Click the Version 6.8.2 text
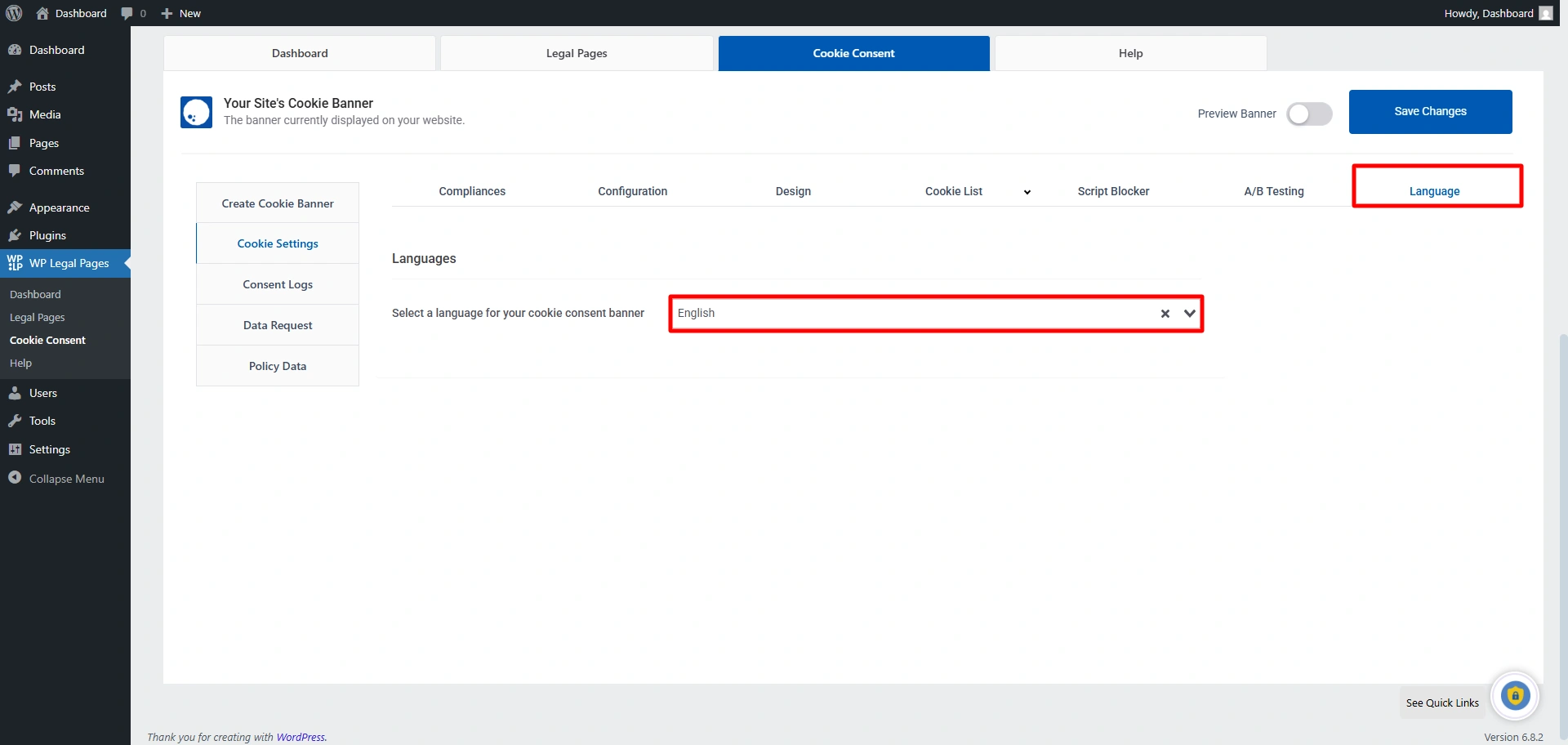 [1513, 737]
